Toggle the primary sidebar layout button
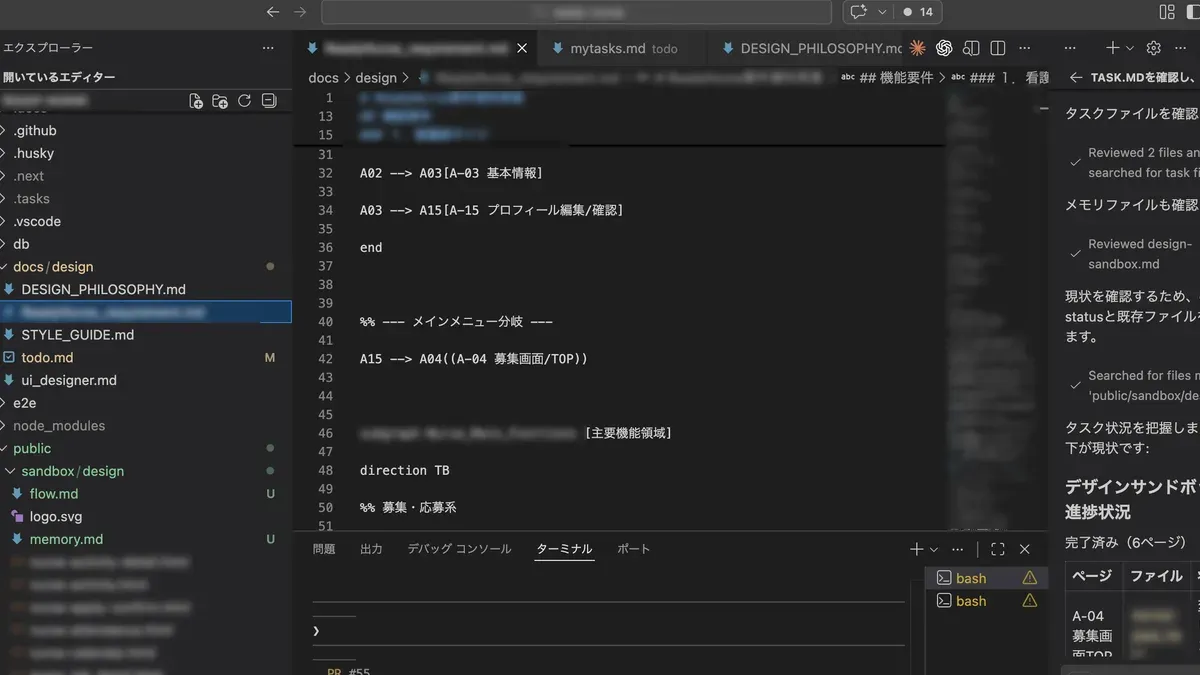The height and width of the screenshot is (675, 1200). [1167, 12]
